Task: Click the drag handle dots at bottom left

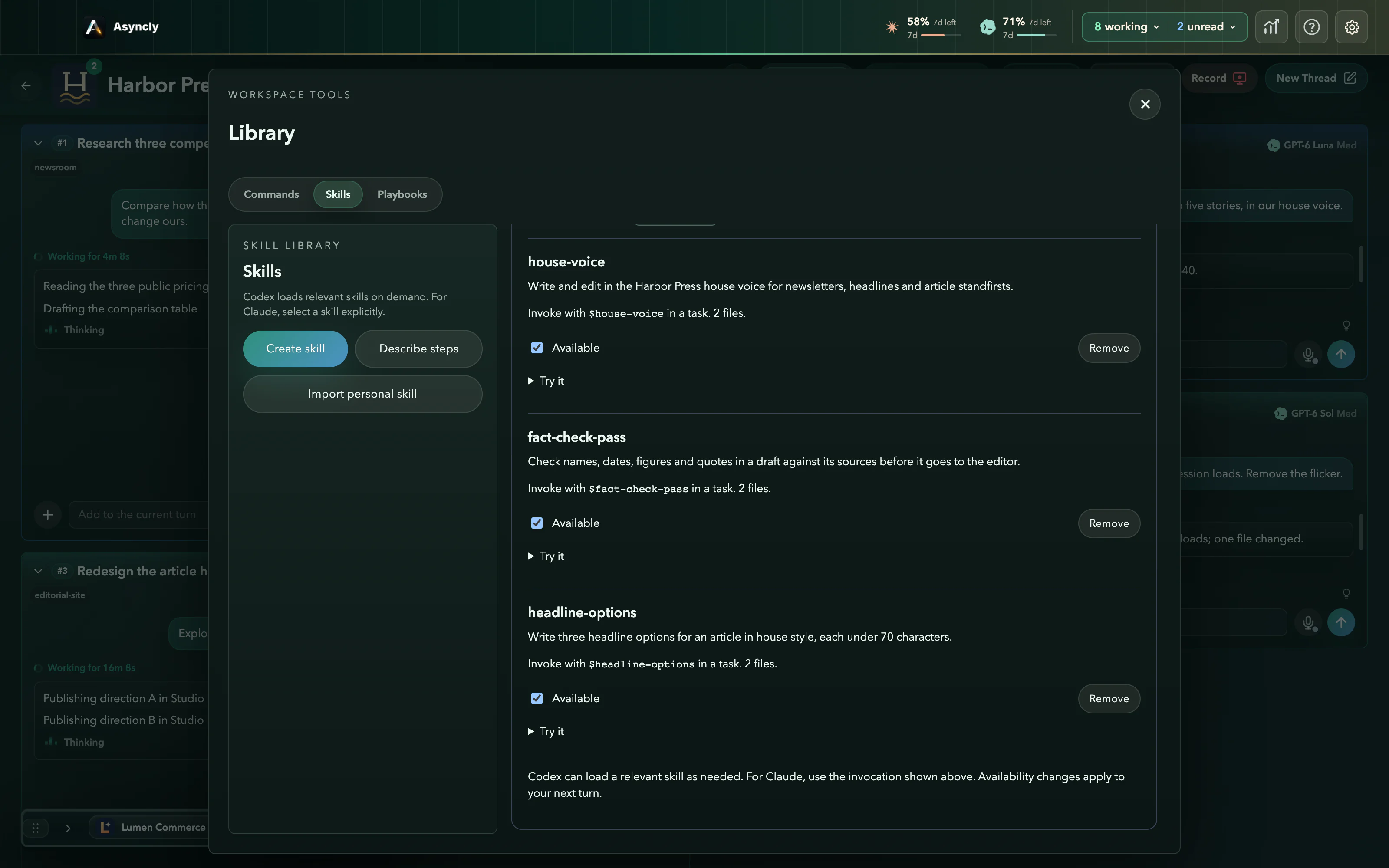Action: point(36,828)
